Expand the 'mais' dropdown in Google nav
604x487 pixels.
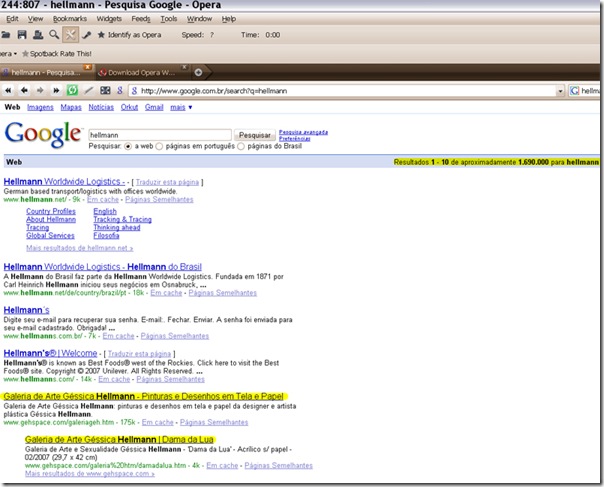[181, 107]
